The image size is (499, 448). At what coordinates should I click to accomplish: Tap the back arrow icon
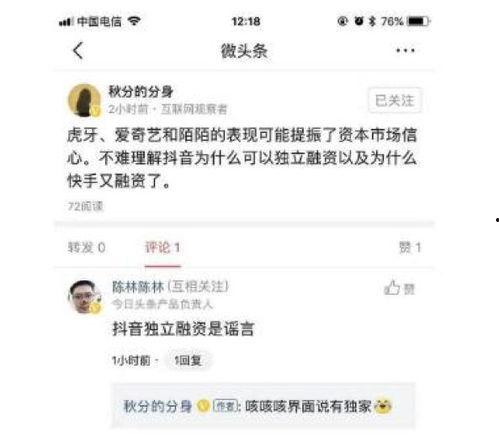(78, 51)
